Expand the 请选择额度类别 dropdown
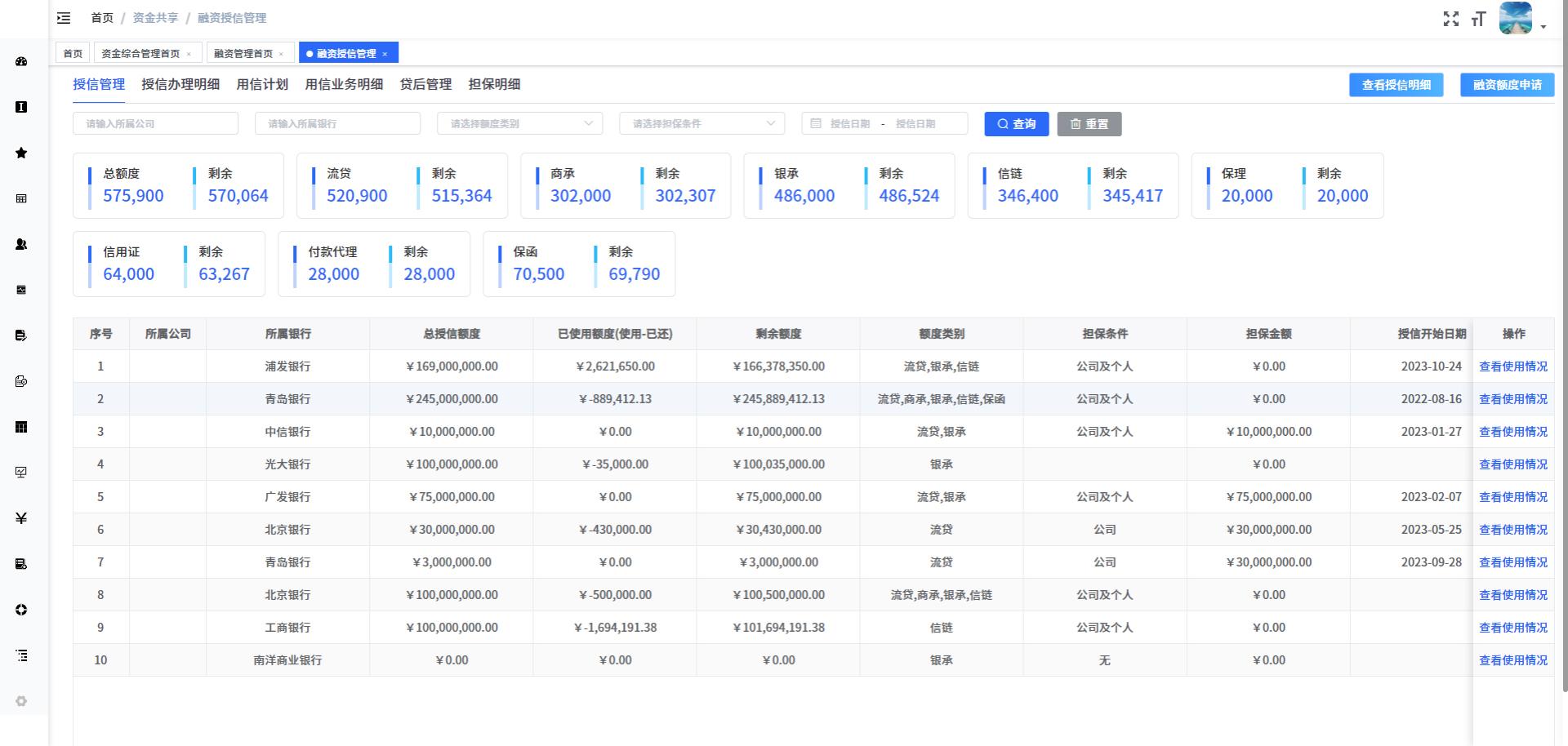1568x746 pixels. click(519, 123)
